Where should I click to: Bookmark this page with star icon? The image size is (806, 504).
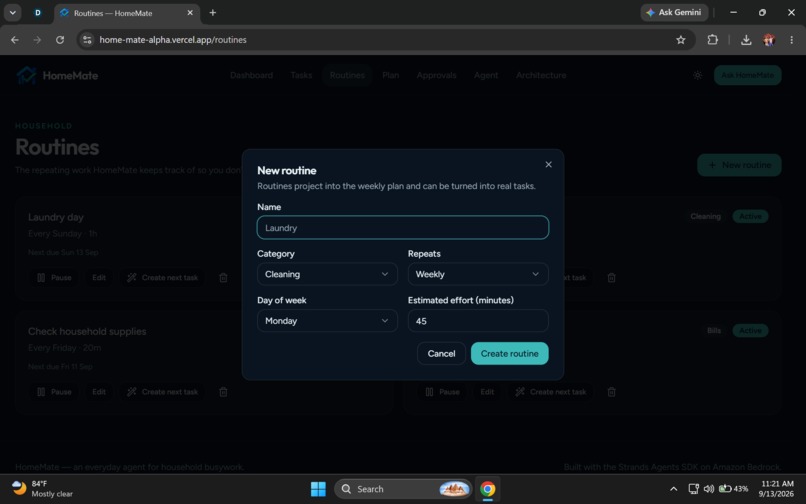681,40
